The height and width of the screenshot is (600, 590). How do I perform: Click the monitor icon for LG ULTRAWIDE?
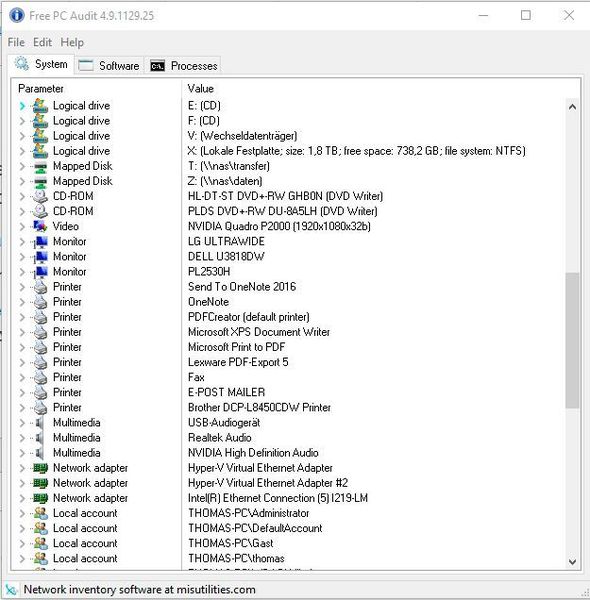tap(40, 242)
